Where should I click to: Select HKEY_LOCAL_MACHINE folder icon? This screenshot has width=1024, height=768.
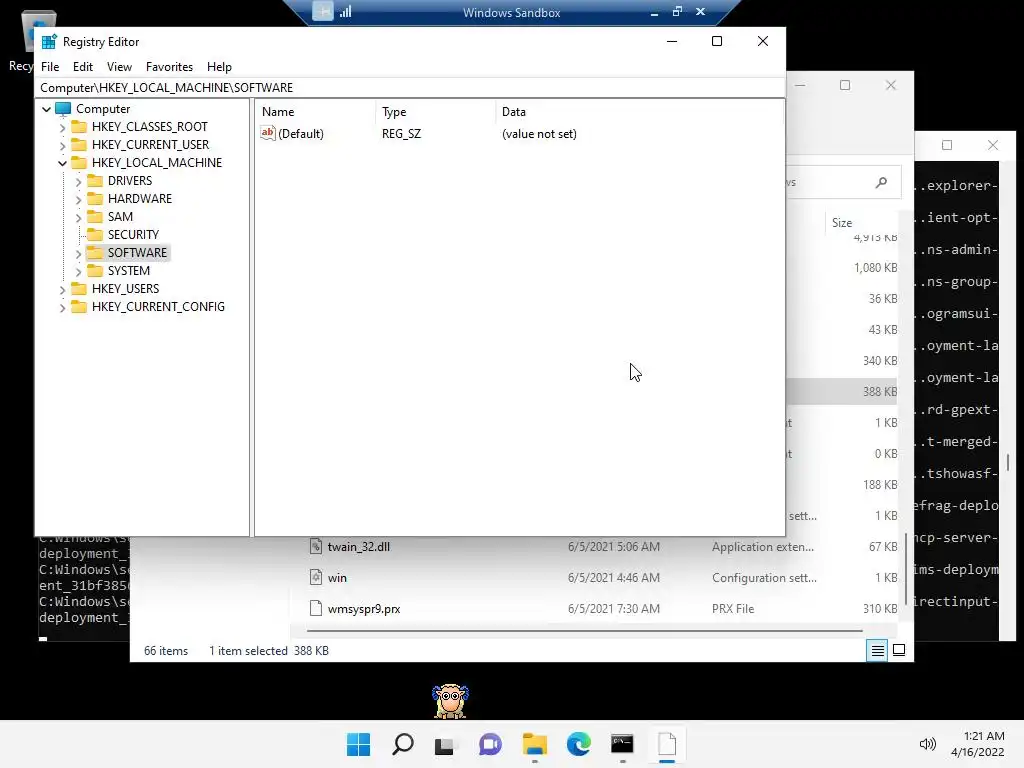(79, 162)
